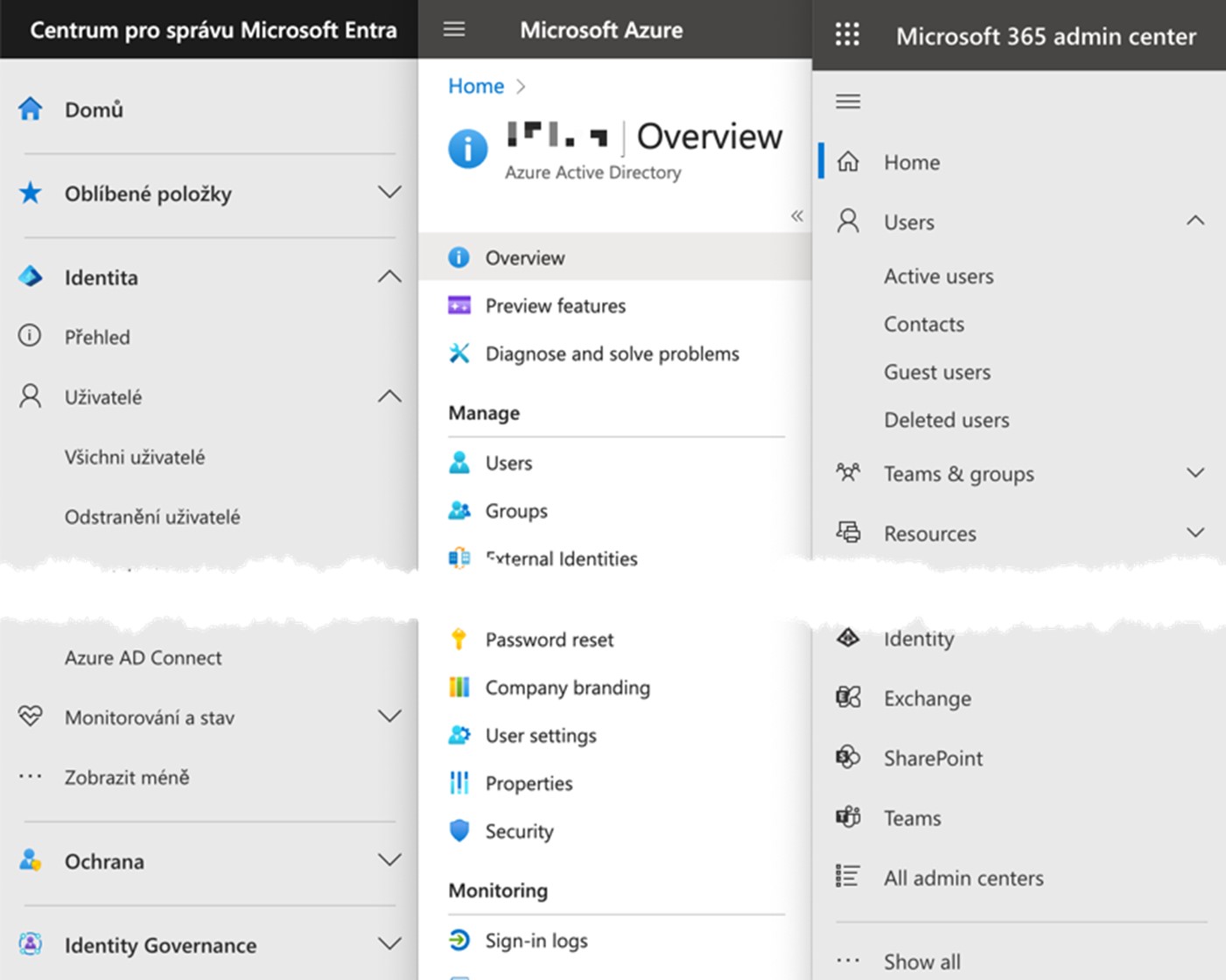1226x980 pixels.
Task: Click the large Overview info icon in header
Action: [468, 149]
